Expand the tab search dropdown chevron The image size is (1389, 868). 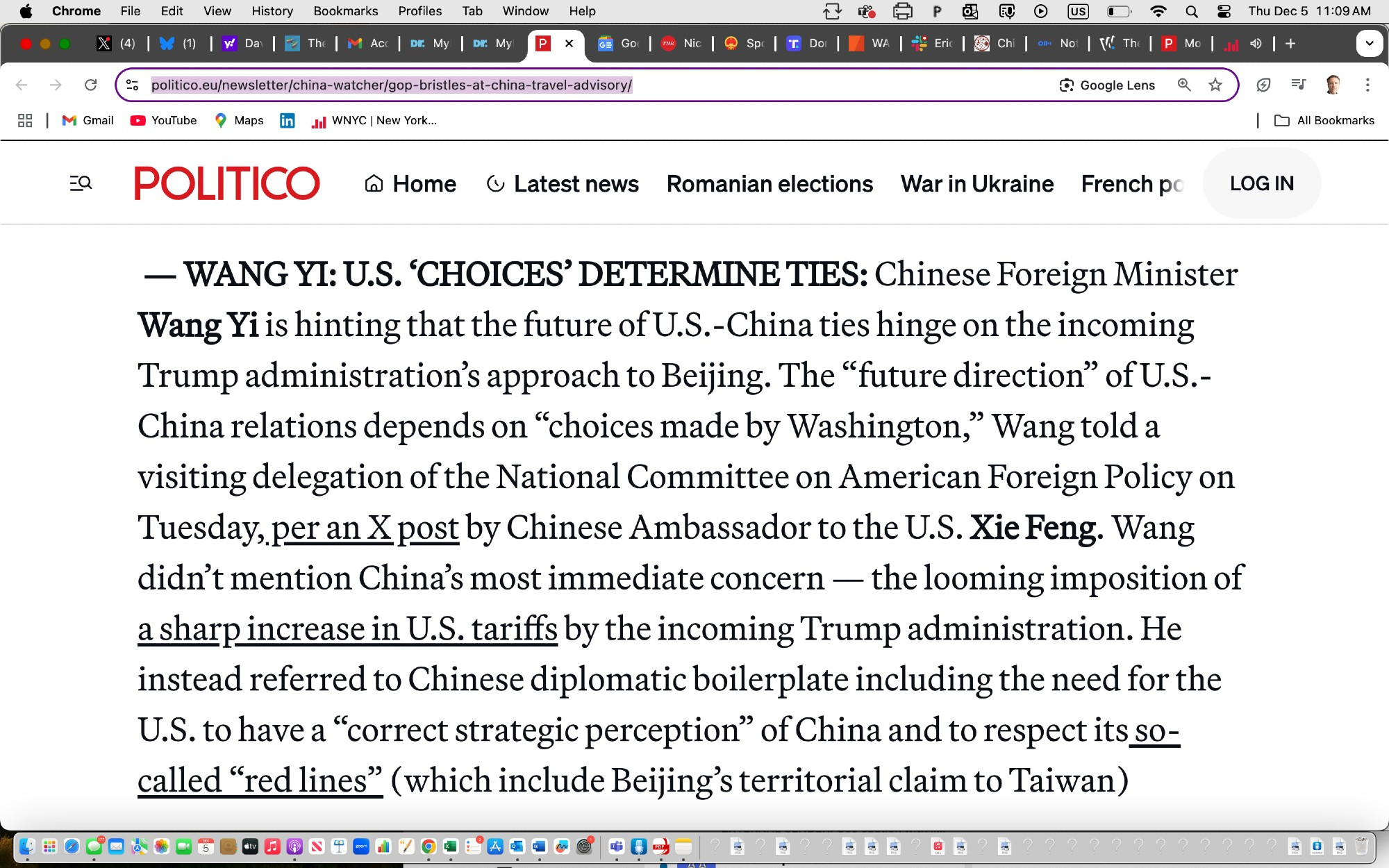(x=1369, y=43)
